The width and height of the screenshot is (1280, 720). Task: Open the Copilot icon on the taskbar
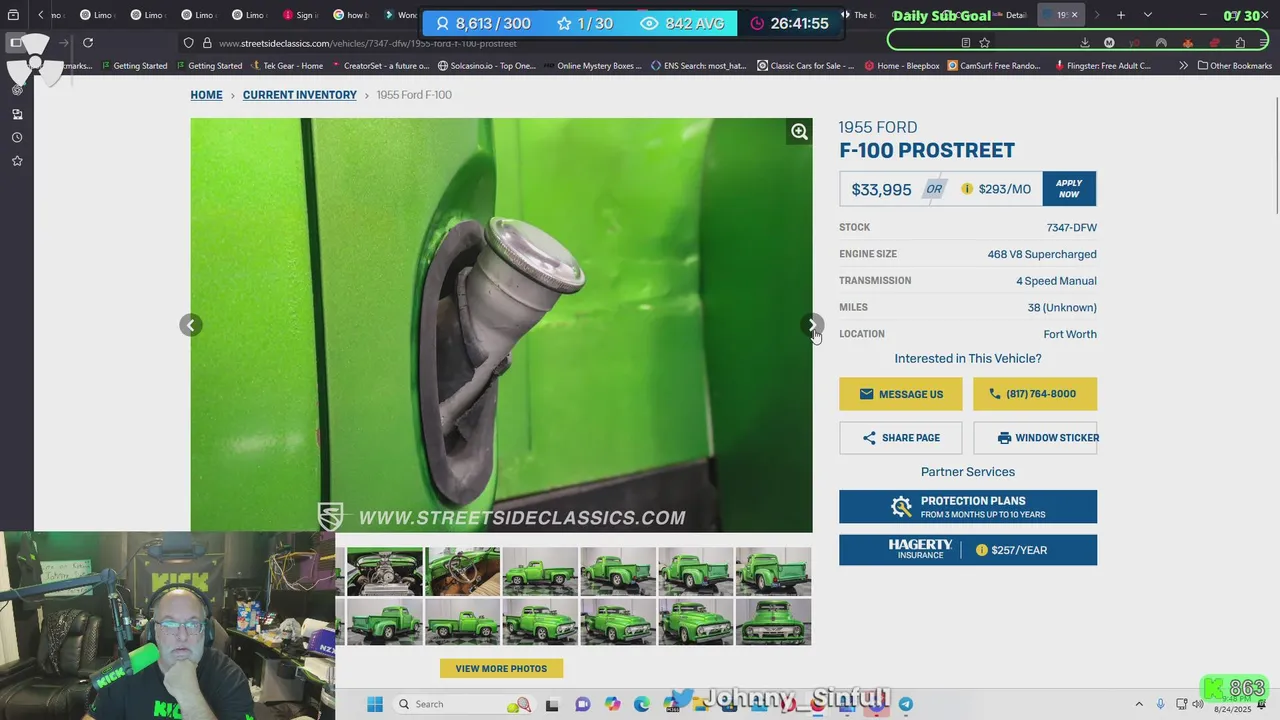click(612, 704)
